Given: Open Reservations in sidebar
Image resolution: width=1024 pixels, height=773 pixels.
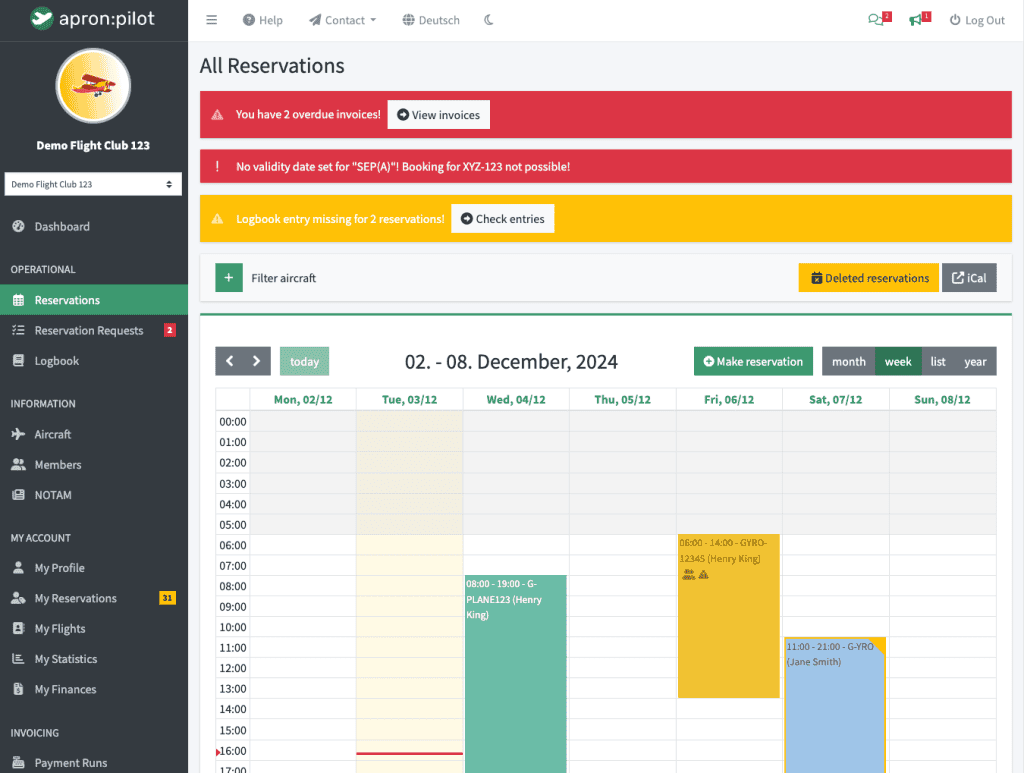Looking at the screenshot, I should pyautogui.click(x=94, y=300).
